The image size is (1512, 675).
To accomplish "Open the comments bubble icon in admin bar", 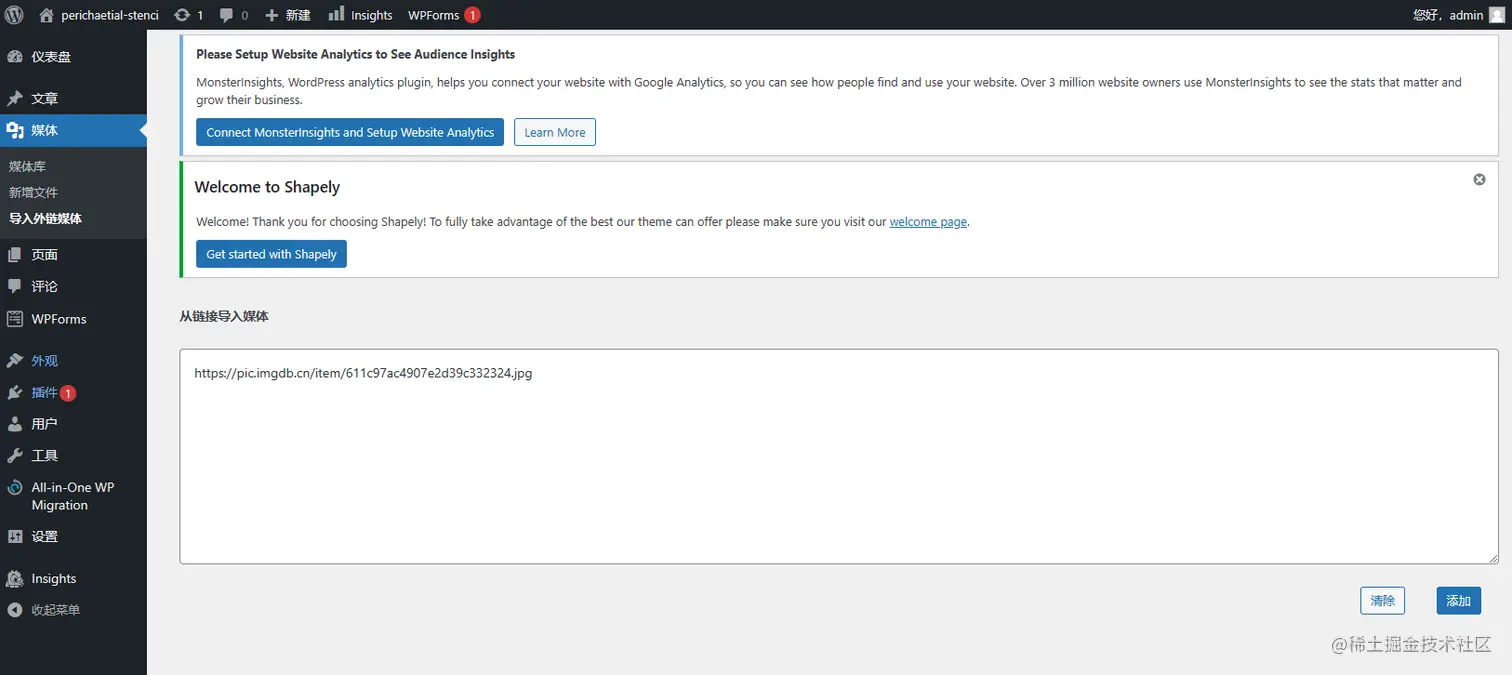I will (x=227, y=15).
